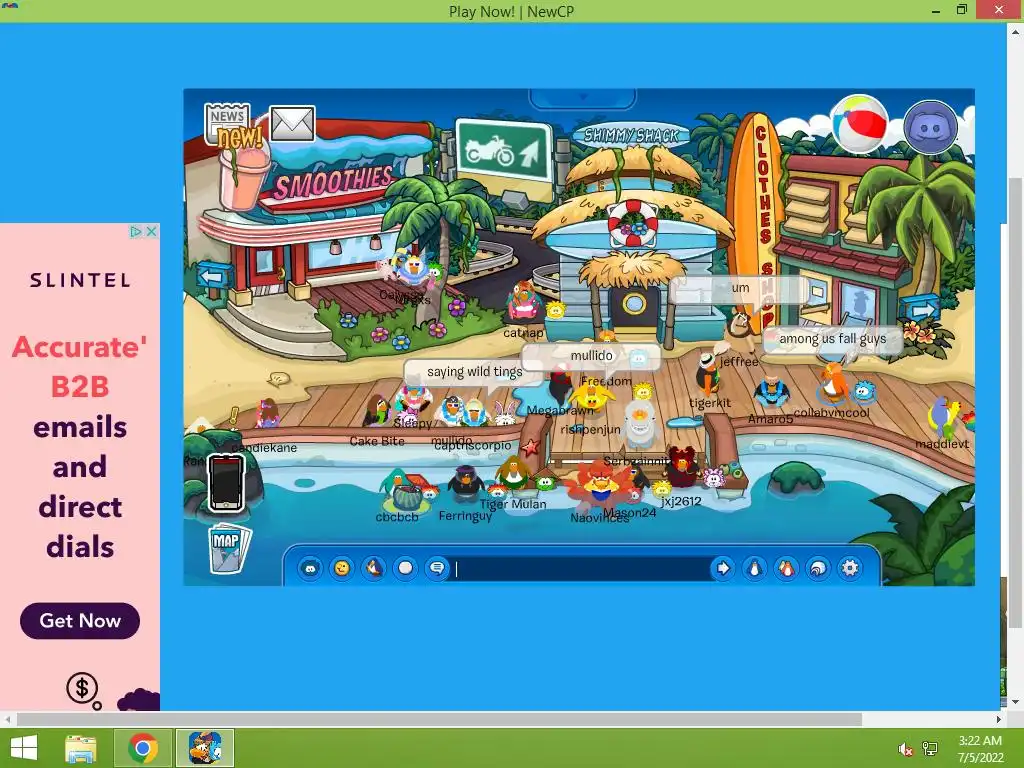Open my penguin player card icon

click(754, 568)
